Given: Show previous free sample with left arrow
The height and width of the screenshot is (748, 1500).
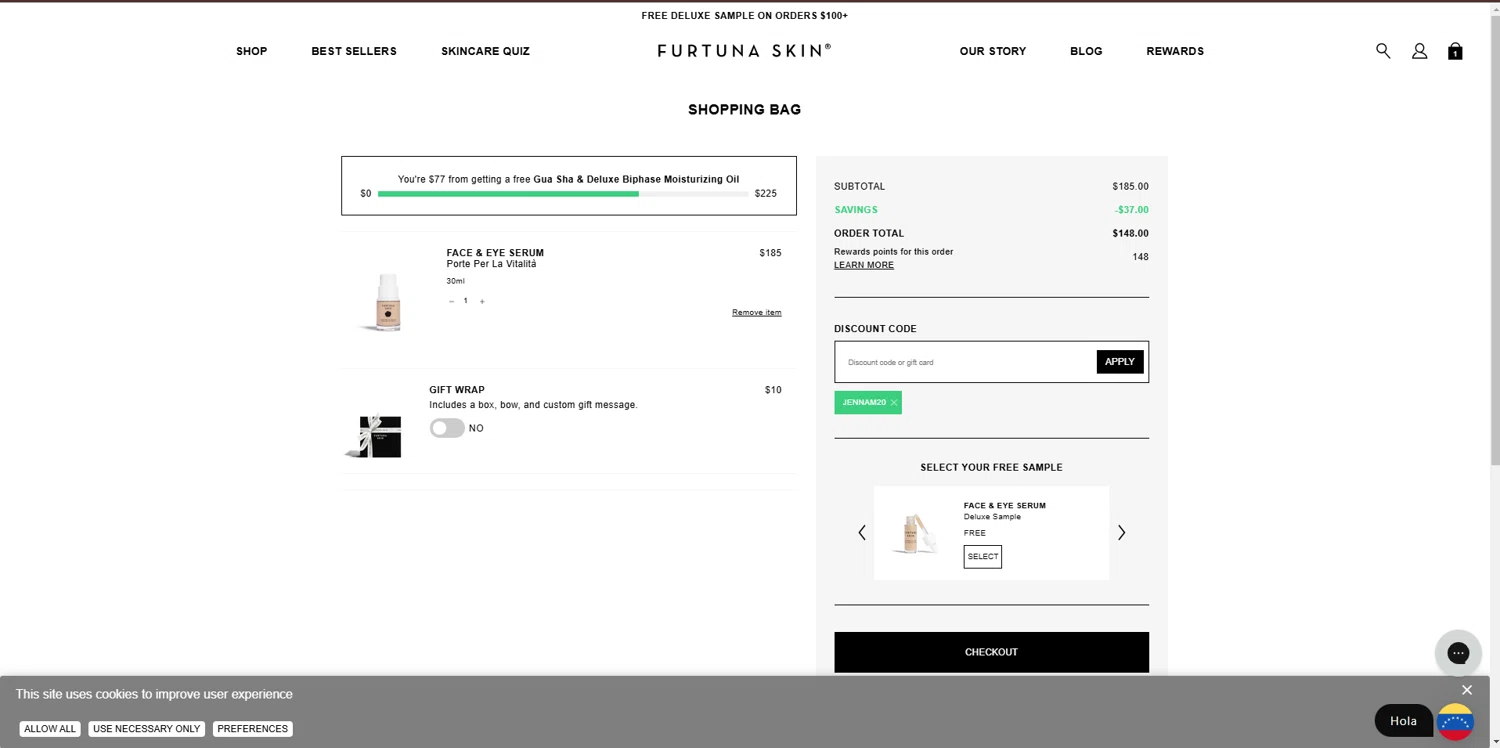Looking at the screenshot, I should coord(862,533).
